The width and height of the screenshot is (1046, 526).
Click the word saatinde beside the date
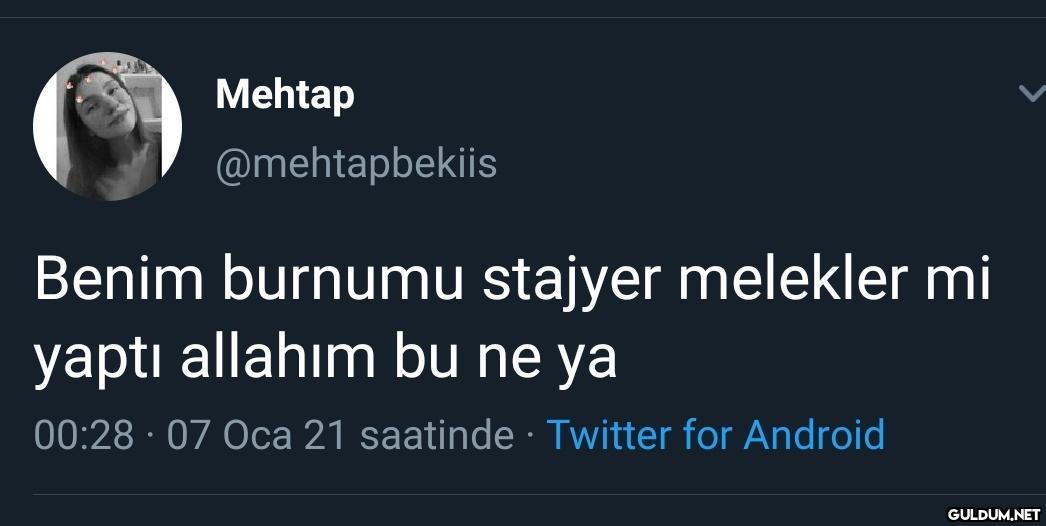coord(436,435)
